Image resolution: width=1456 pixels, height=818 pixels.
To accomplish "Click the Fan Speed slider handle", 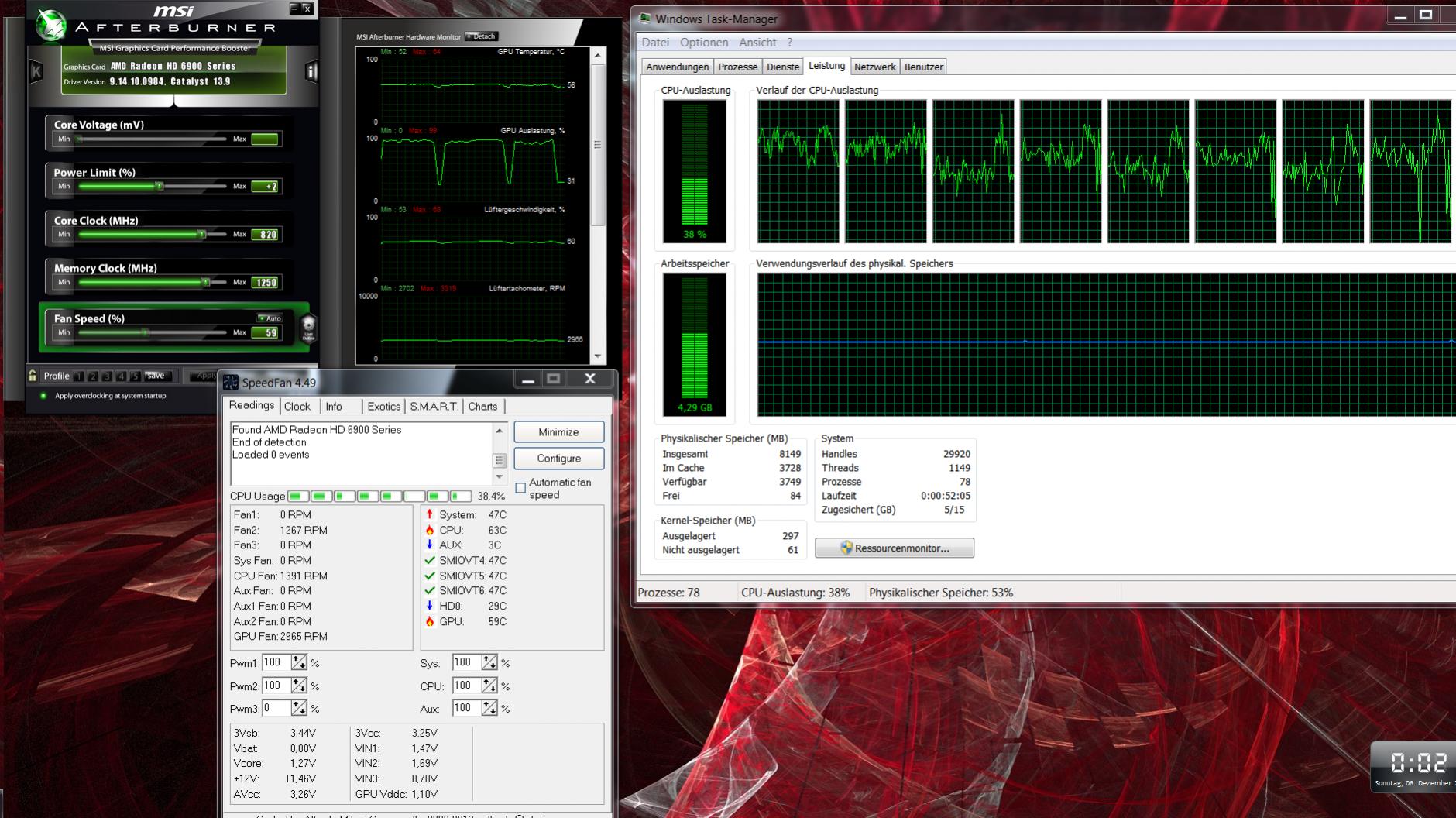I will click(x=145, y=332).
